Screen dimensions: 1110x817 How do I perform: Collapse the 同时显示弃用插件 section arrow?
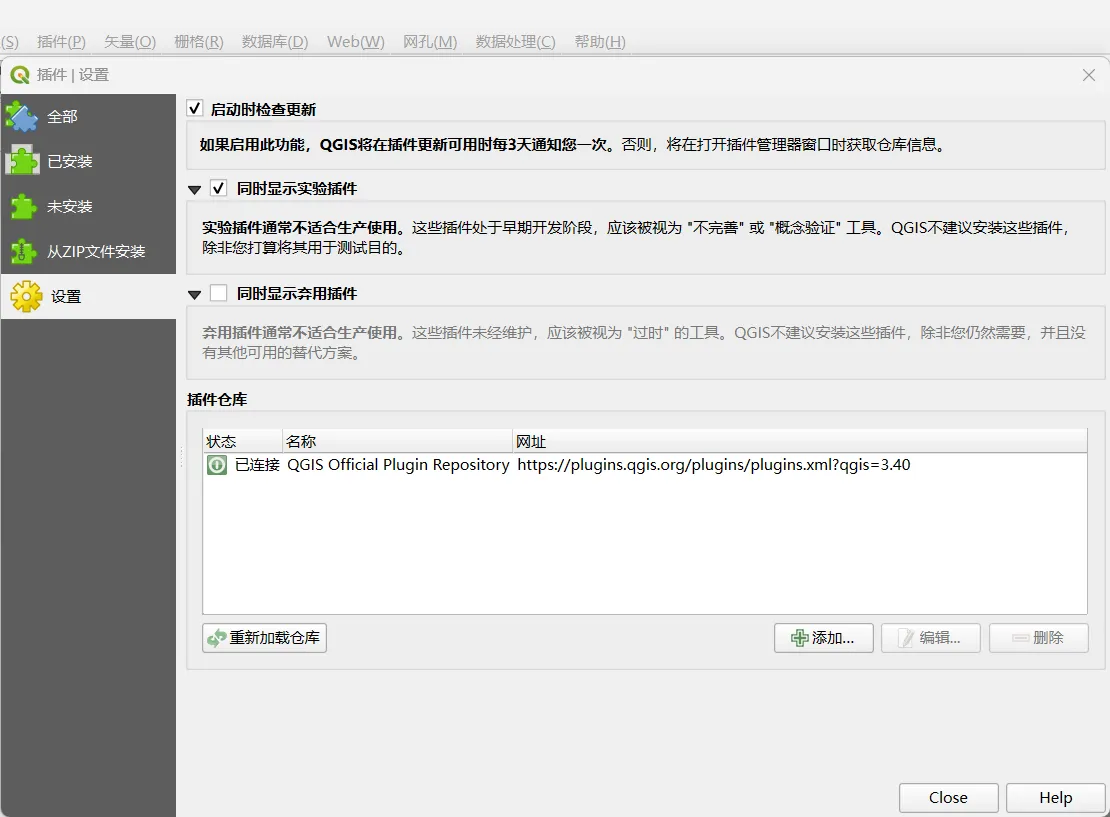coord(195,295)
